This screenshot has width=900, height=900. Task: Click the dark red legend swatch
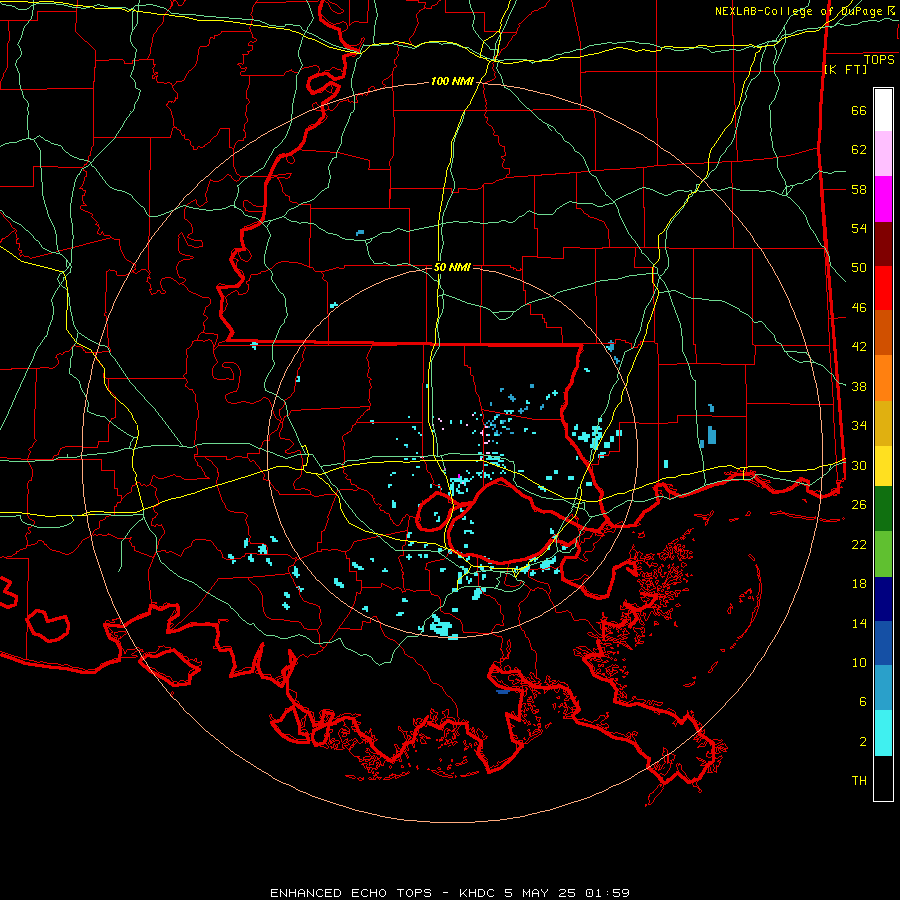coord(883,244)
